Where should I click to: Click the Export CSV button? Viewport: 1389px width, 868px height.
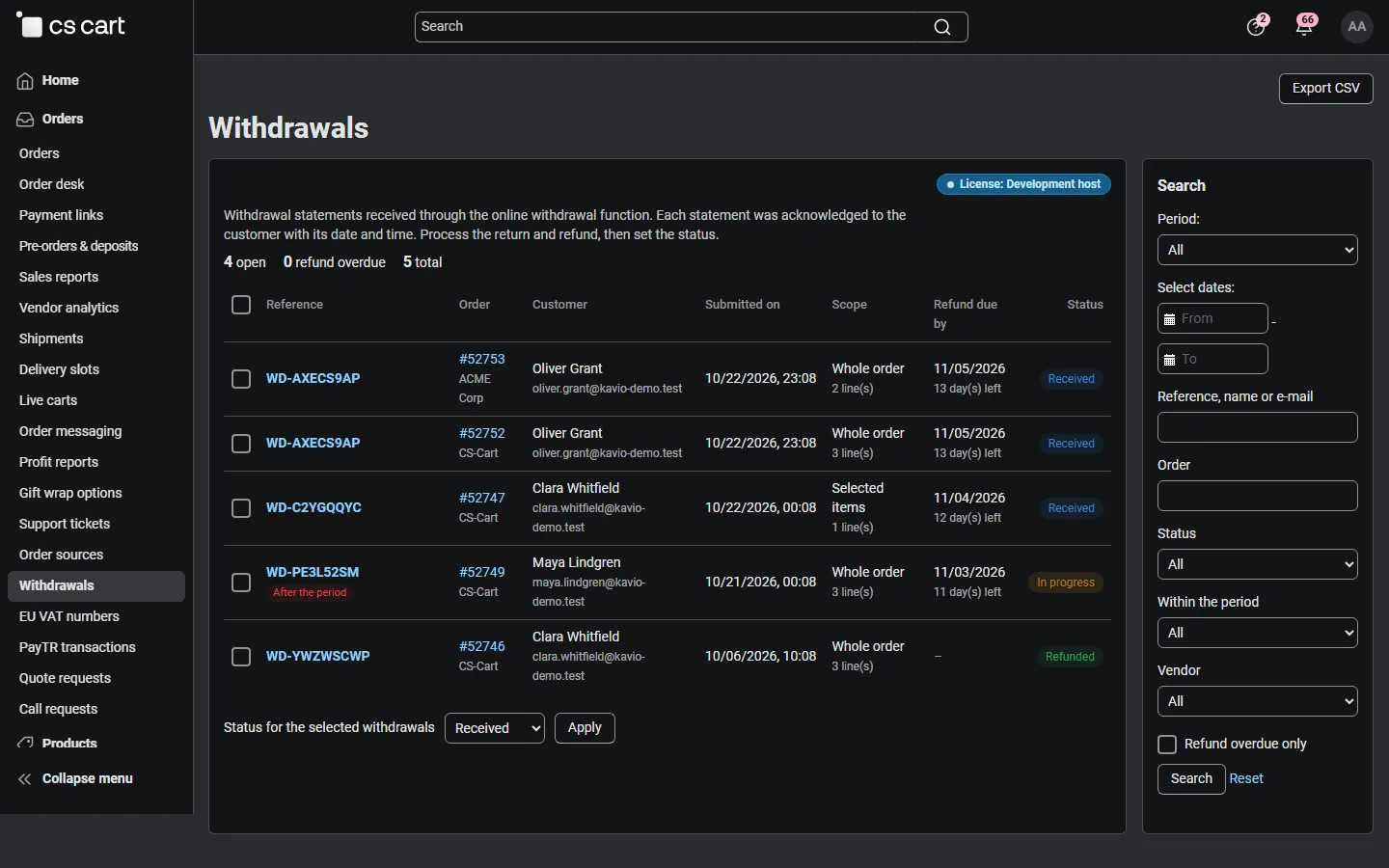[1326, 89]
